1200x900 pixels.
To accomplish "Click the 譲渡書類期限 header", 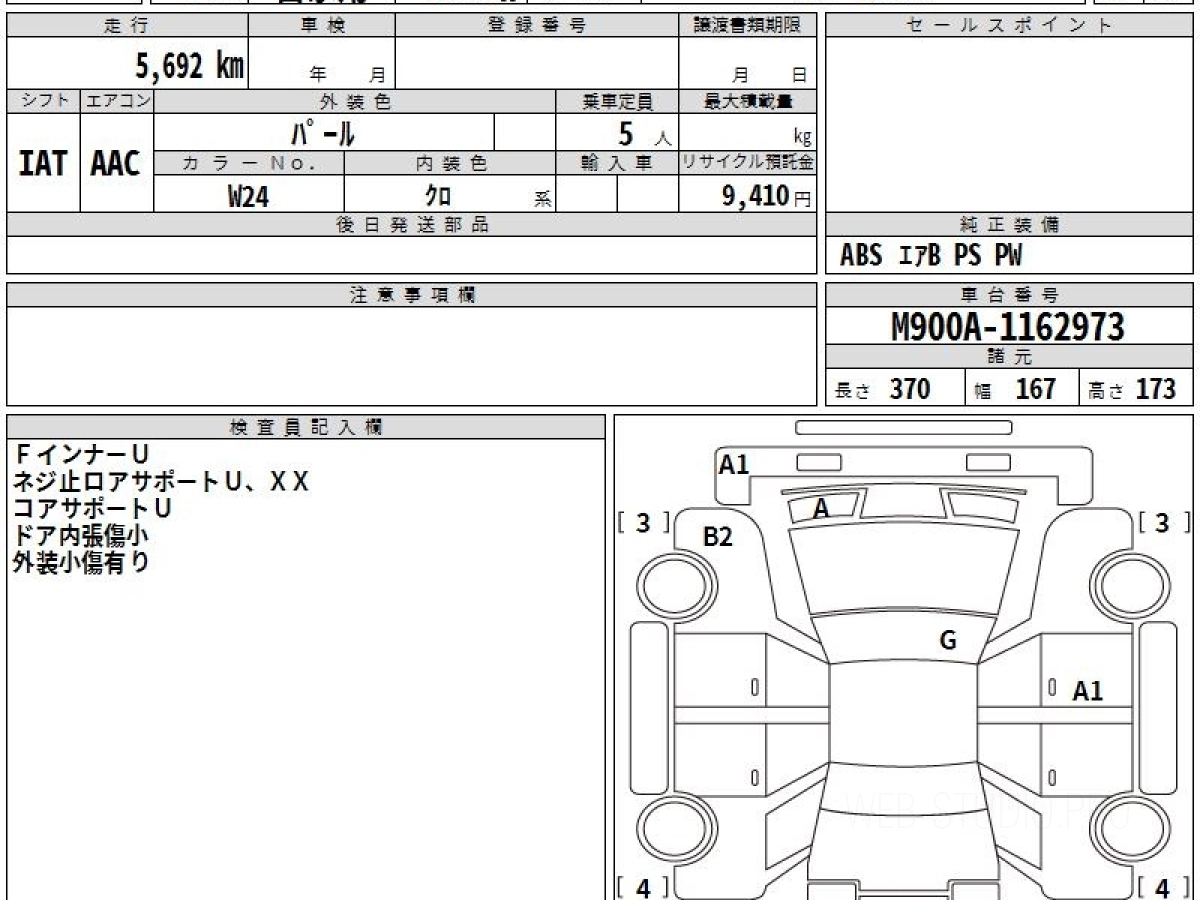I will click(747, 26).
